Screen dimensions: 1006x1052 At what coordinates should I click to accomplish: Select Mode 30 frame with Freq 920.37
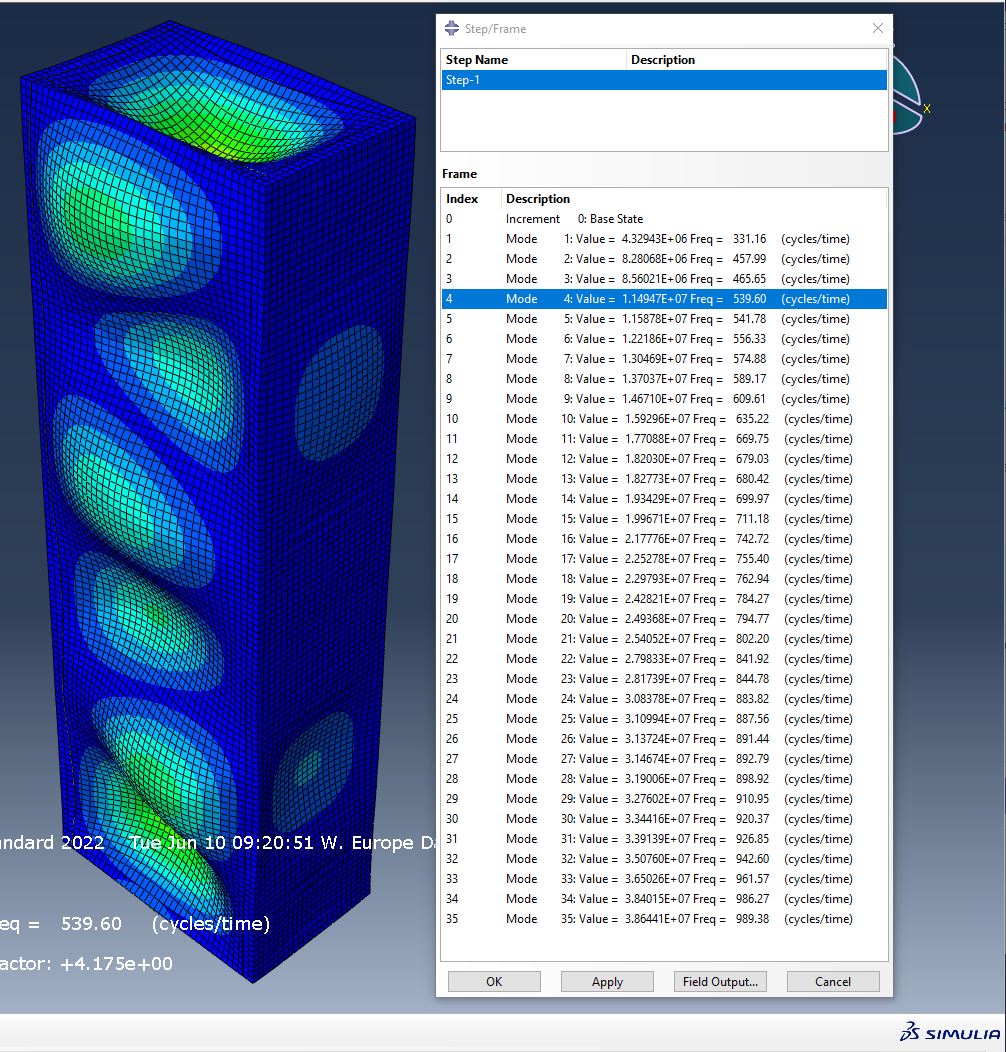coord(664,819)
